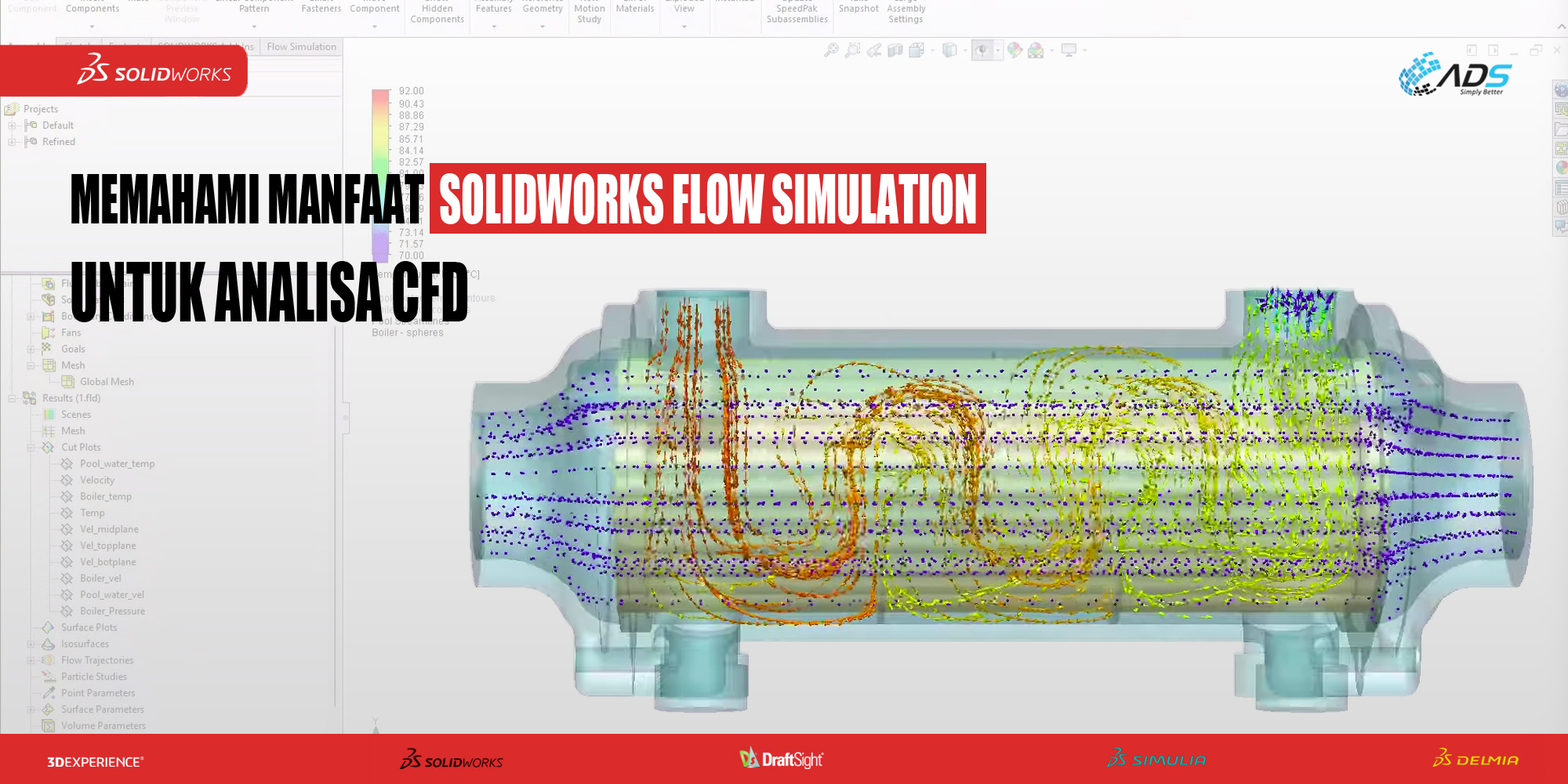The image size is (1568, 784).
Task: Expand the Refined project node
Action: [x=12, y=142]
